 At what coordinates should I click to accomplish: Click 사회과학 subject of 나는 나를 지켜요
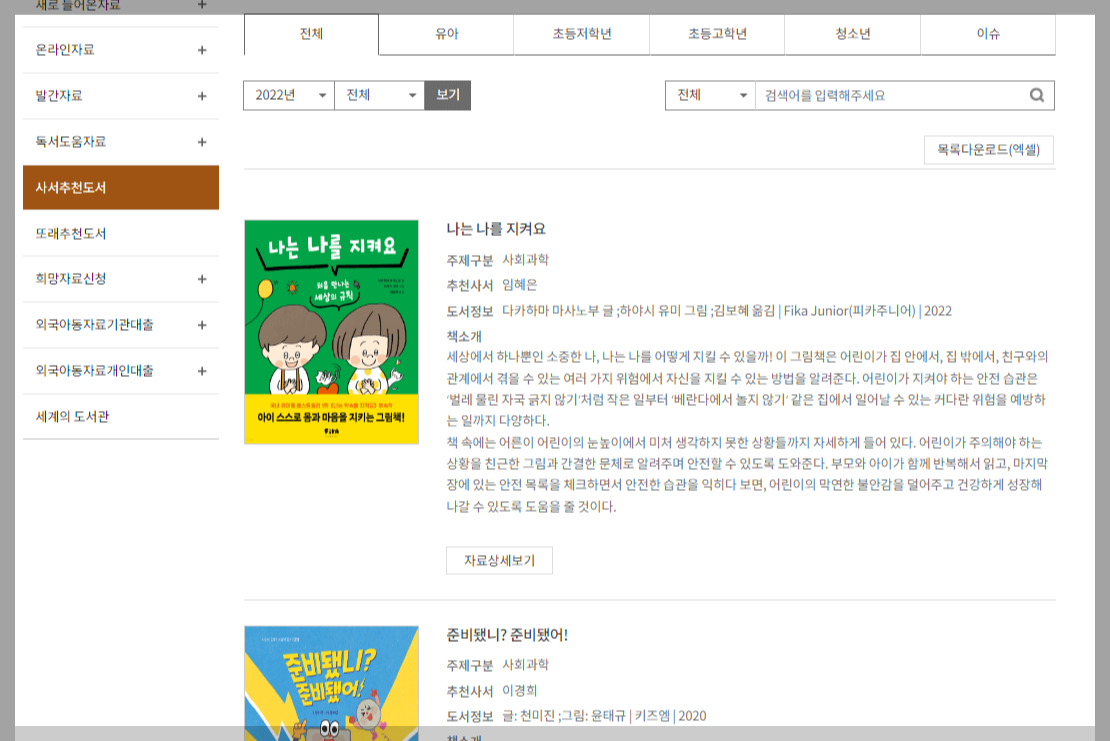point(525,260)
